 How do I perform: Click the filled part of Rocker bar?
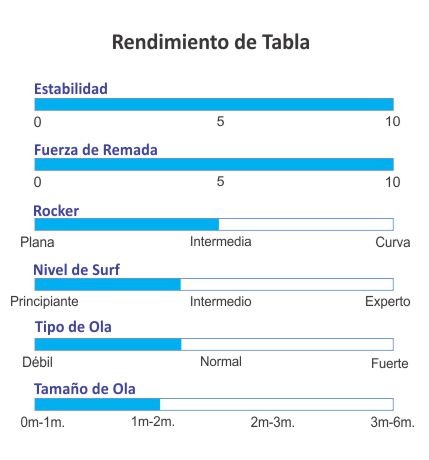coord(127,224)
